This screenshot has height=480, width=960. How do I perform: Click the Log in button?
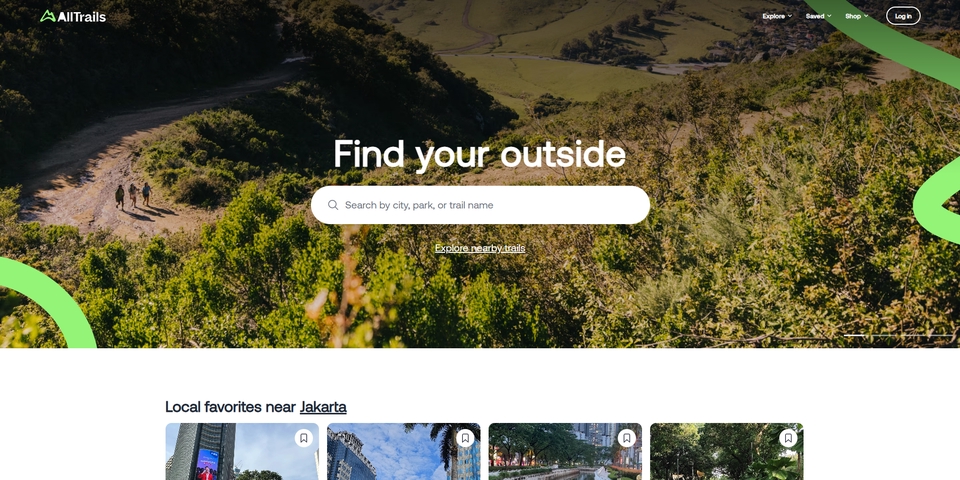point(903,16)
